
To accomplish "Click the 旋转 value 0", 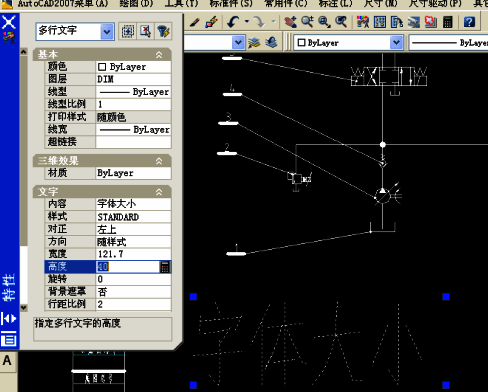I will pos(133,279).
